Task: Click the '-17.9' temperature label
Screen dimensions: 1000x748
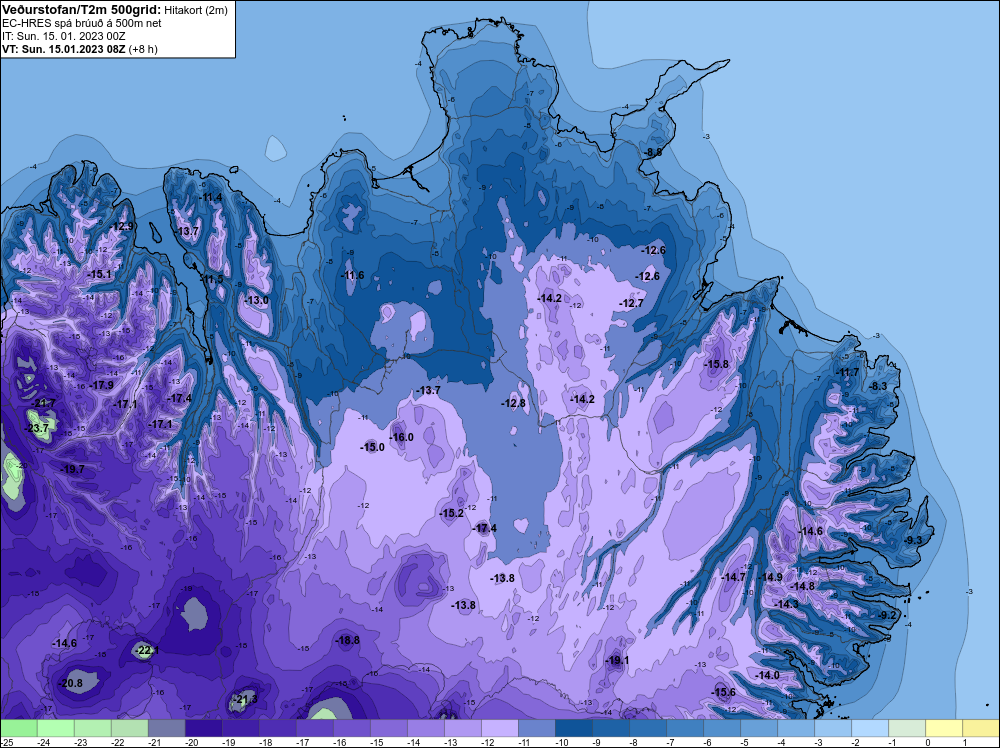Action: pos(101,385)
